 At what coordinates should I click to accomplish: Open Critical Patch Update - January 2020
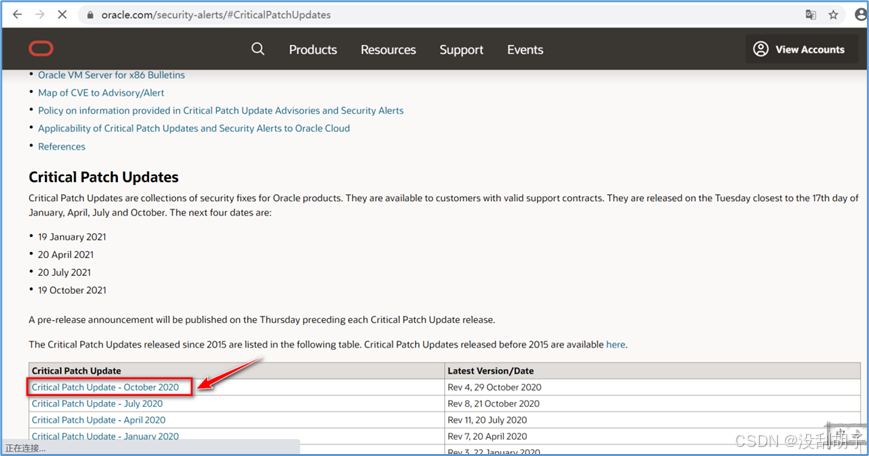click(105, 436)
